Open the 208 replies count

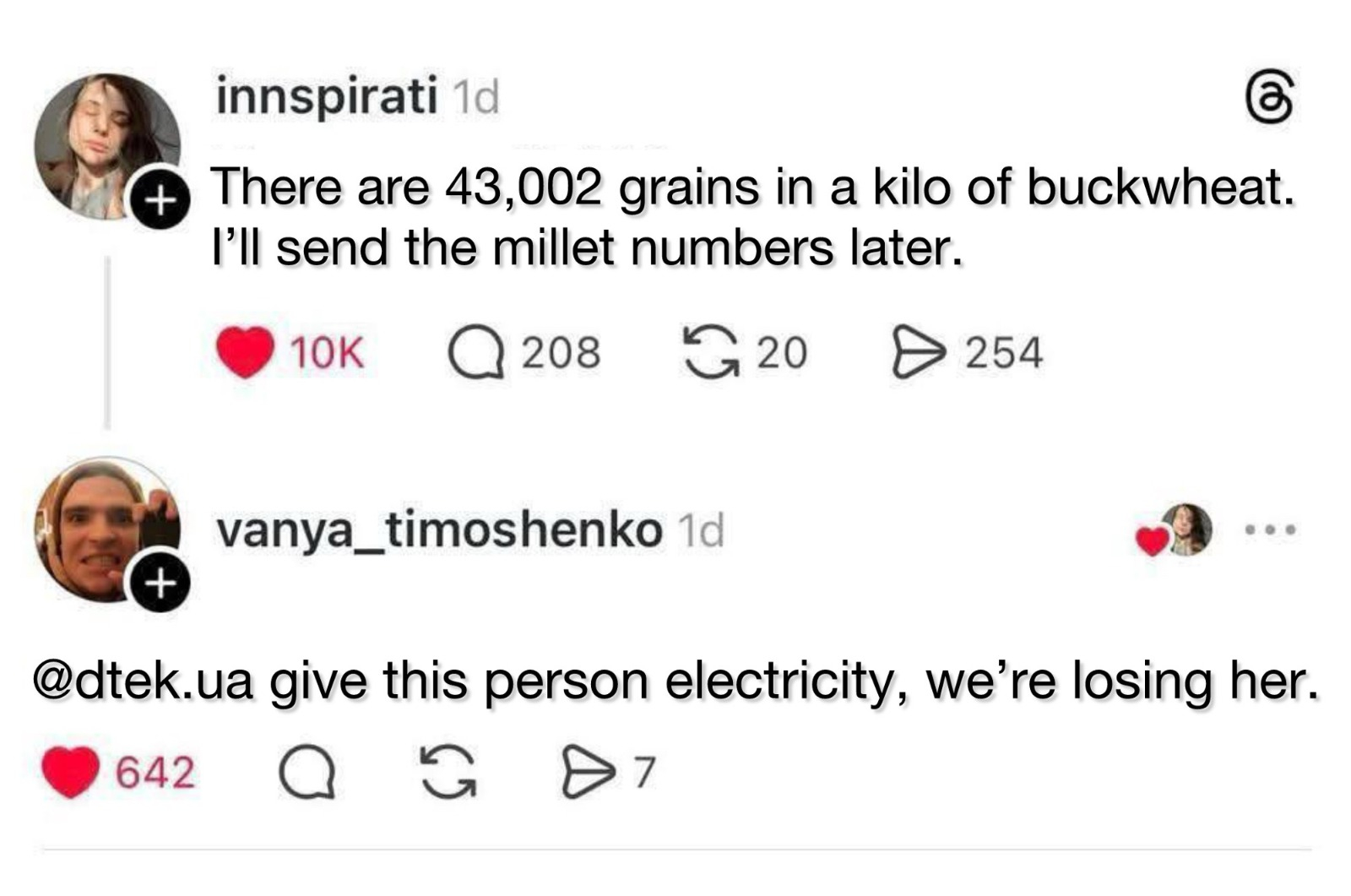tap(561, 352)
